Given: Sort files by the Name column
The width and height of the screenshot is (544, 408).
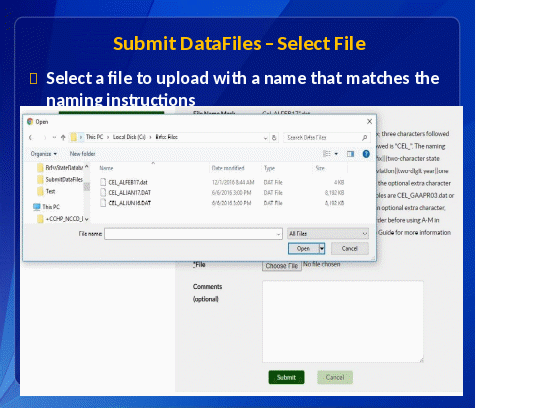Looking at the screenshot, I should pos(107,168).
